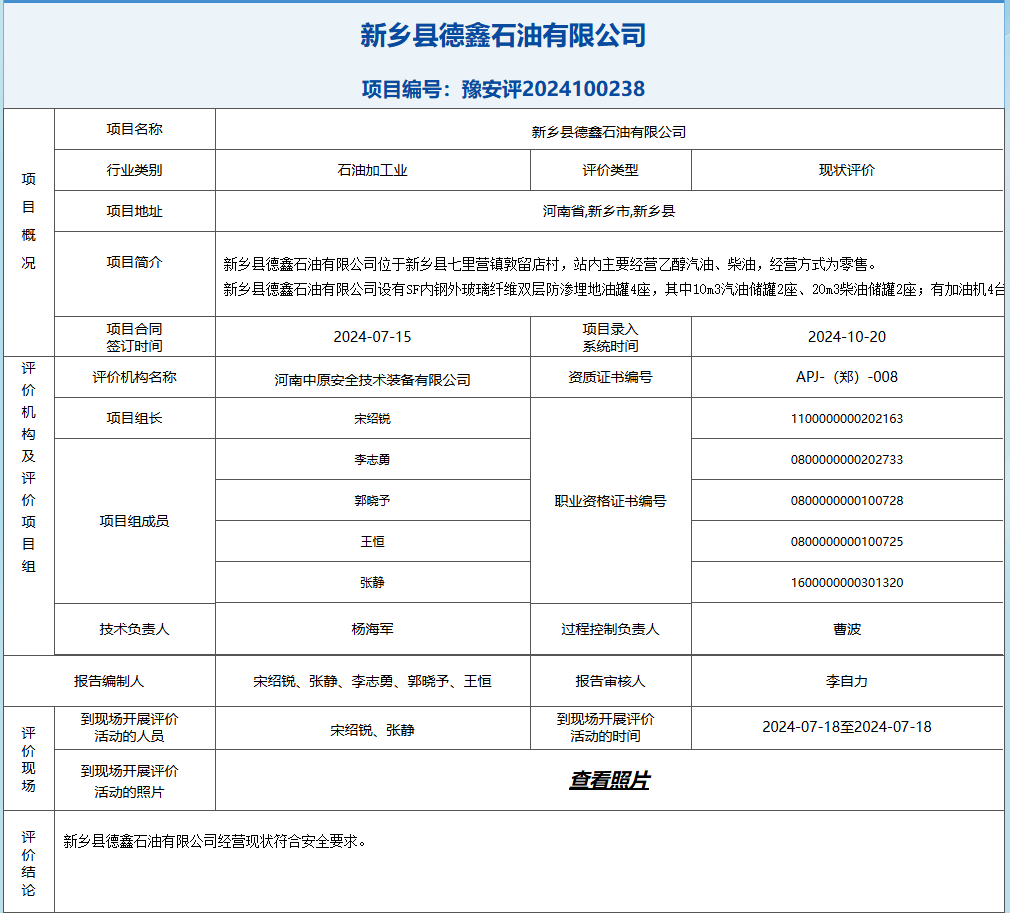Image resolution: width=1010 pixels, height=913 pixels.
Task: Click the 项目合同签订时间 label
Action: 135,337
